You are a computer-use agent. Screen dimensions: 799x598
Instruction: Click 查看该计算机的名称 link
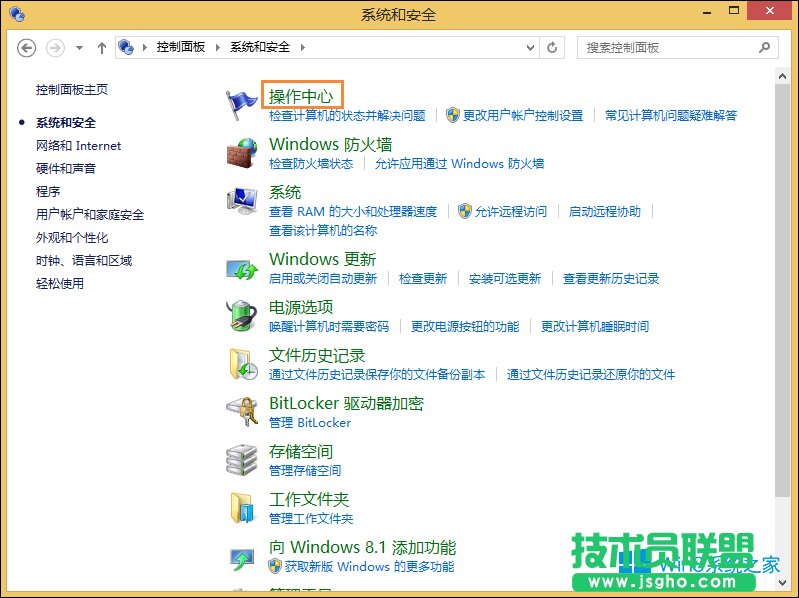(x=323, y=231)
